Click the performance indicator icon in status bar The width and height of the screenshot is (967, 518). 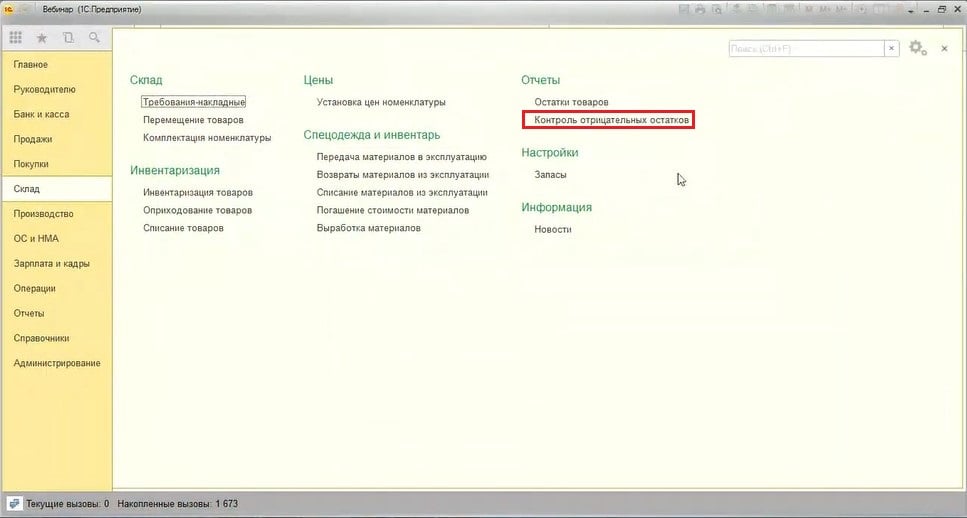tap(14, 504)
